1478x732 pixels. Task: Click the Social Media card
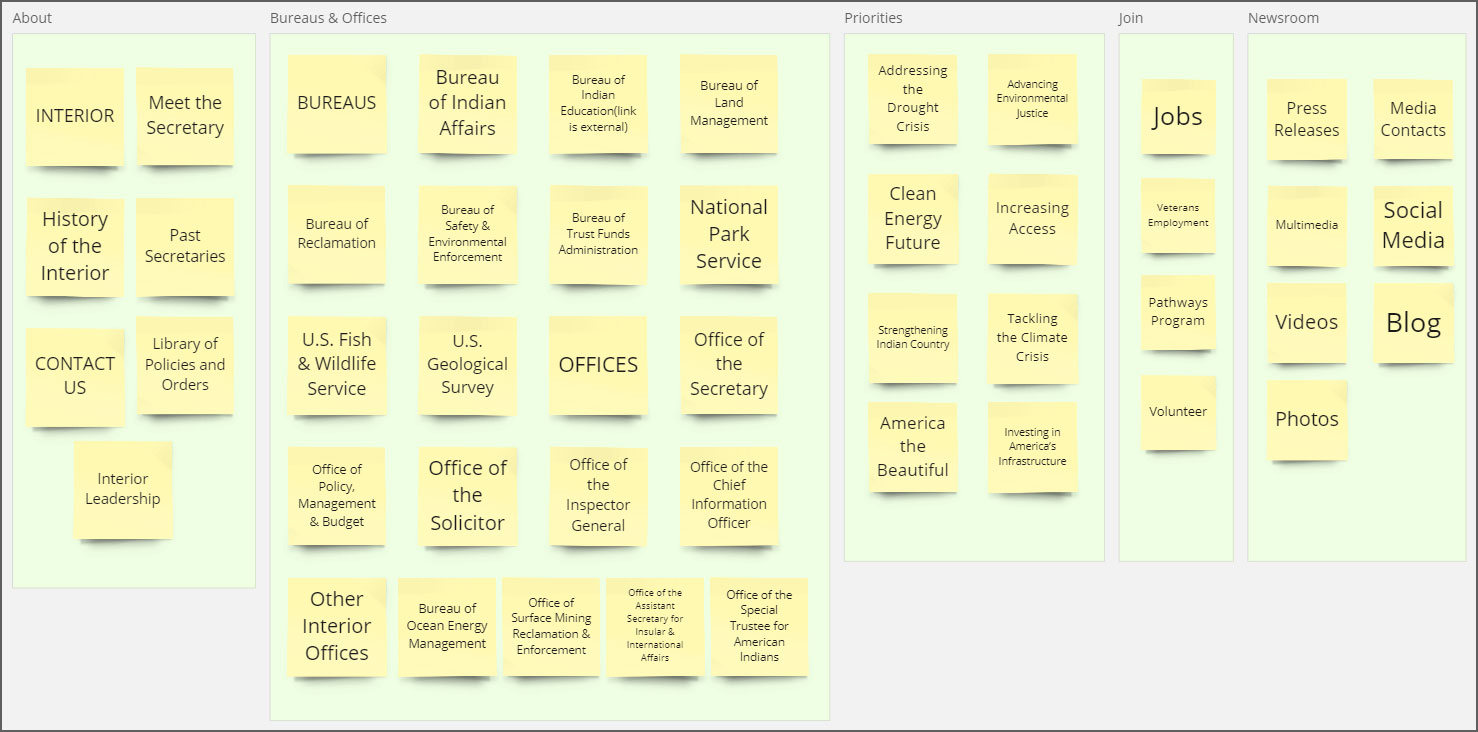[1413, 225]
